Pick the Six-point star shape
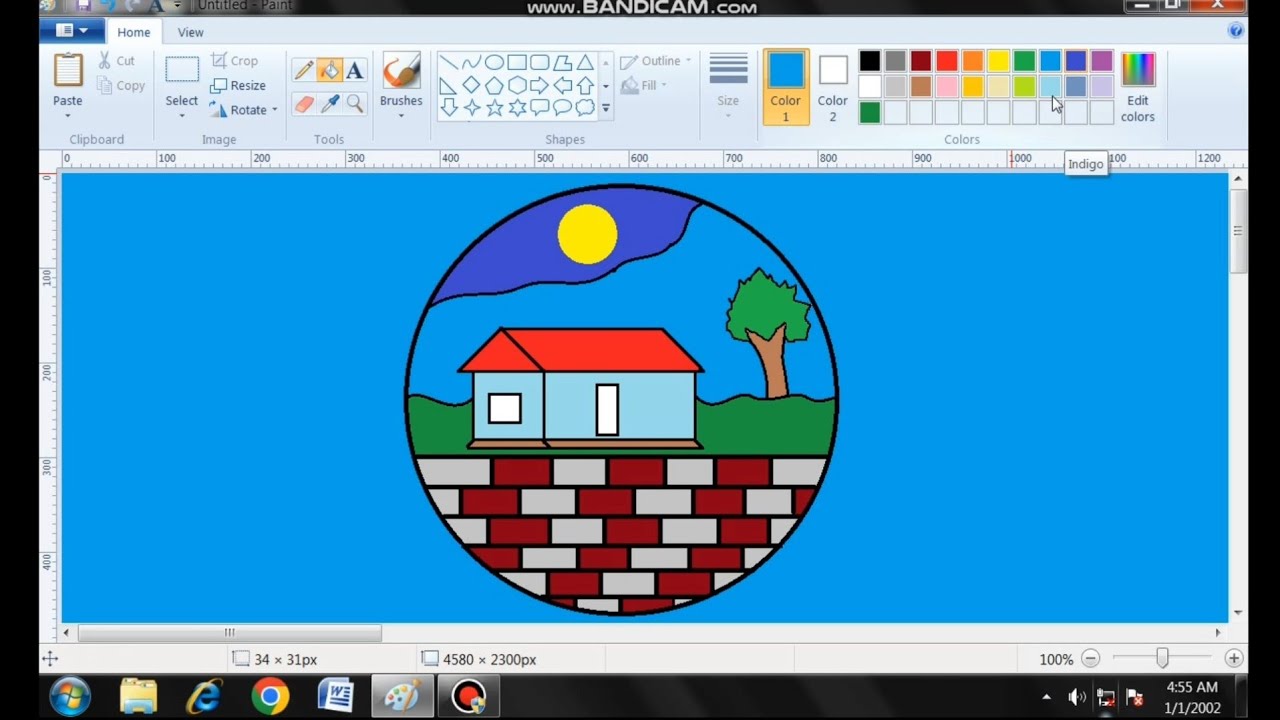This screenshot has width=1280, height=720. tap(517, 107)
